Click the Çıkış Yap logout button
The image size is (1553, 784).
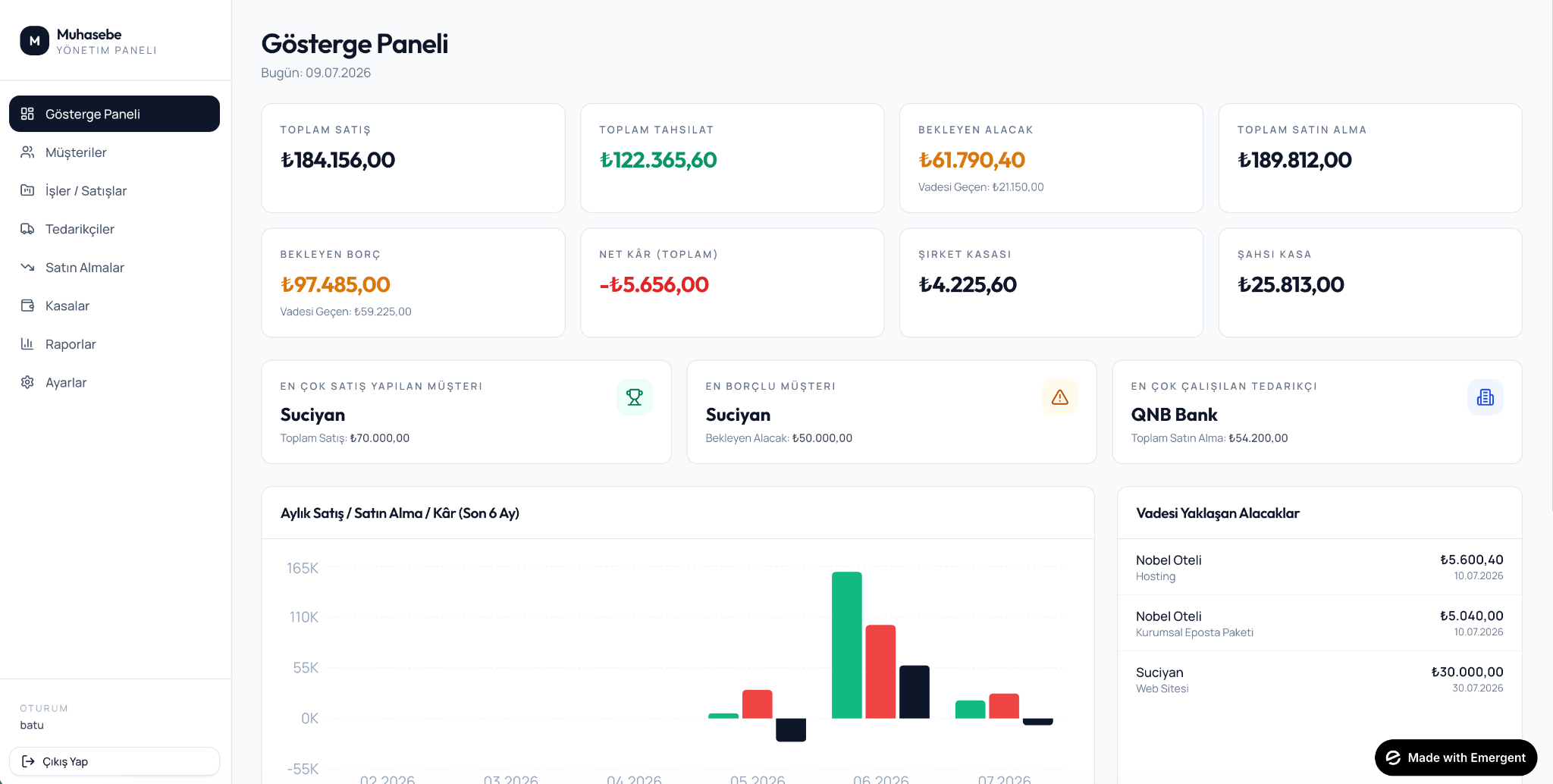(x=115, y=761)
